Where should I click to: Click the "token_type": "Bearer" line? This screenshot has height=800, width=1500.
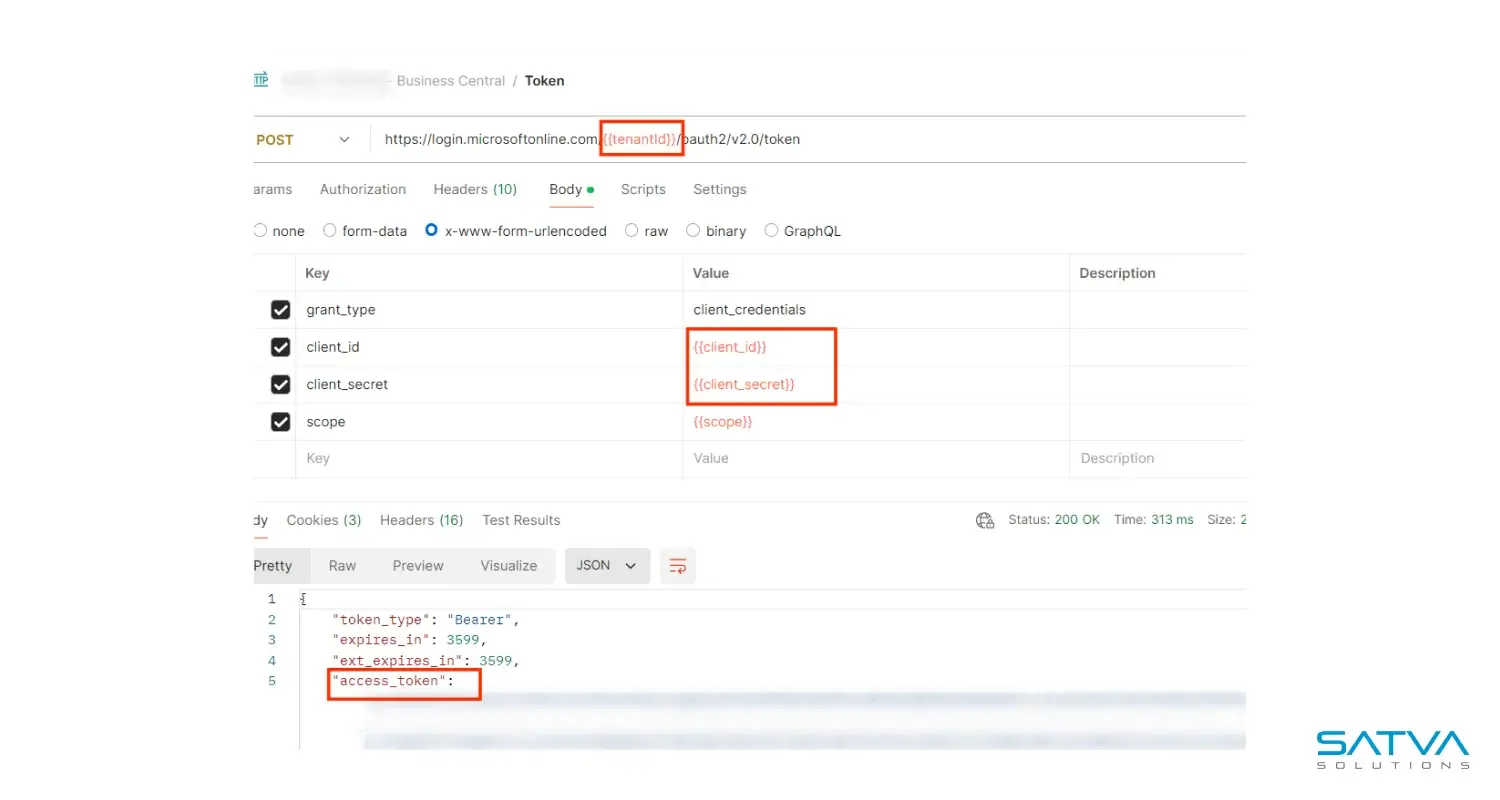click(427, 620)
